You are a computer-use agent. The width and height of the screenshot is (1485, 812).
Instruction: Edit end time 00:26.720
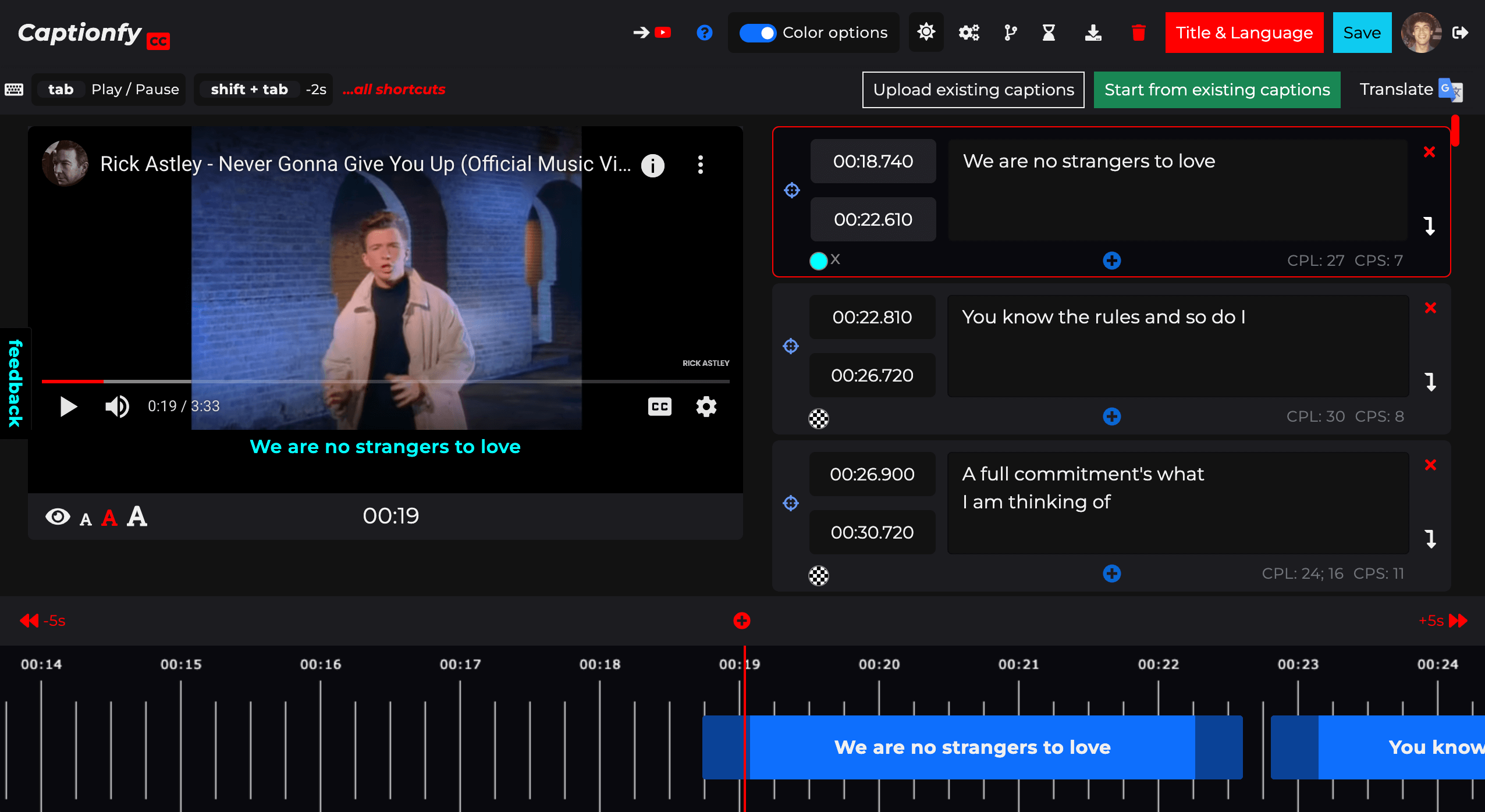872,375
